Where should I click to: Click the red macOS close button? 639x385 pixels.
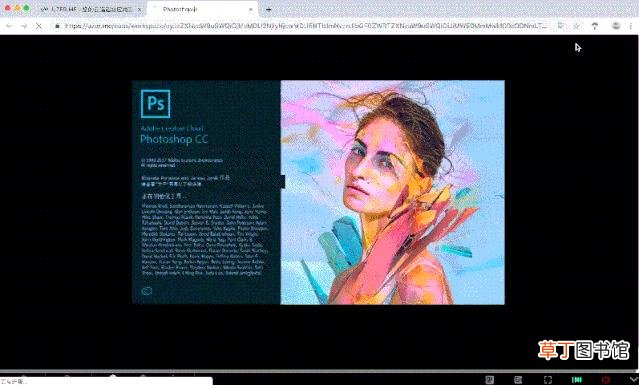click(x=8, y=8)
